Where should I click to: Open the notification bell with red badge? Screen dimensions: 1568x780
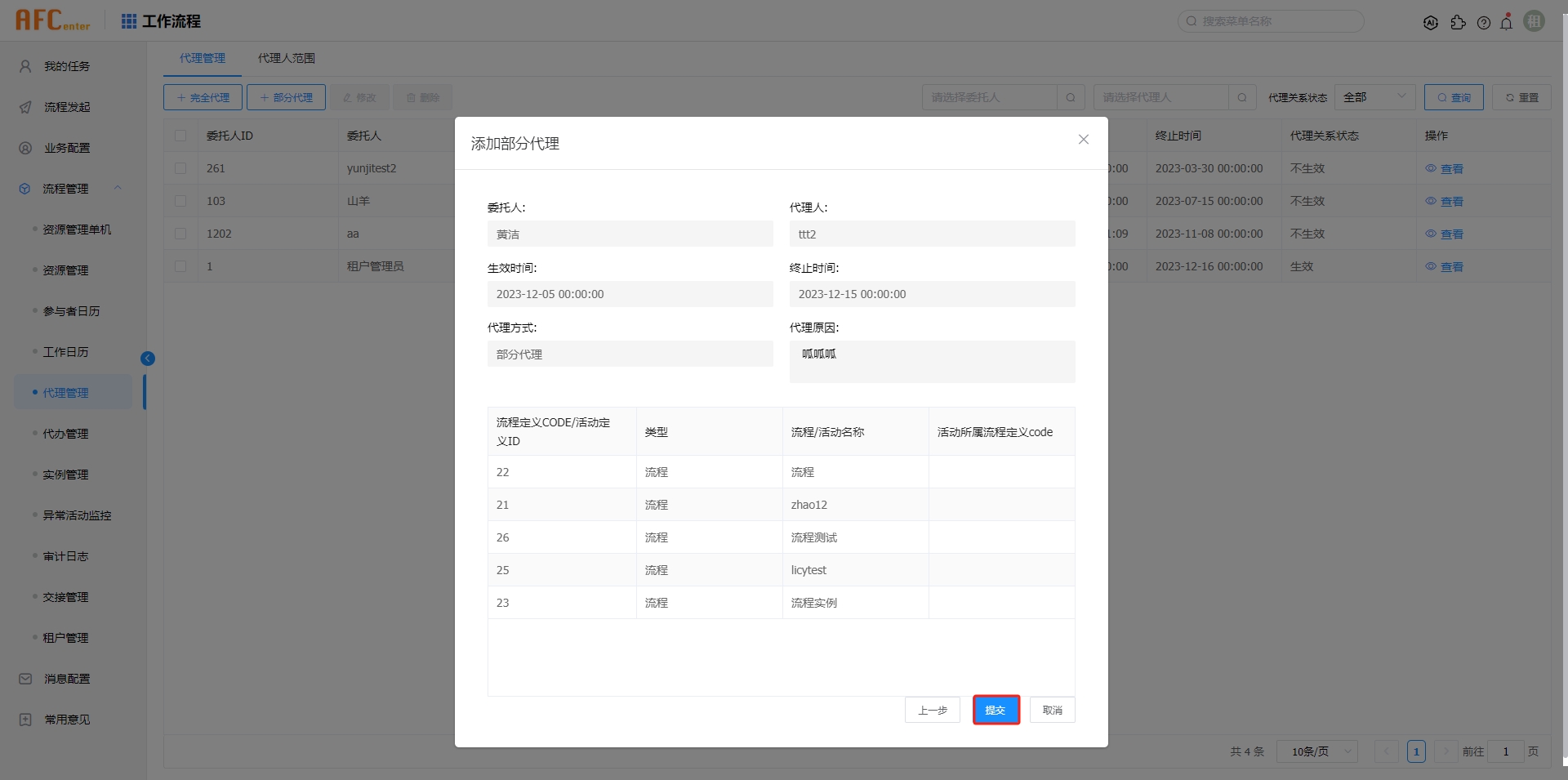(x=1507, y=21)
